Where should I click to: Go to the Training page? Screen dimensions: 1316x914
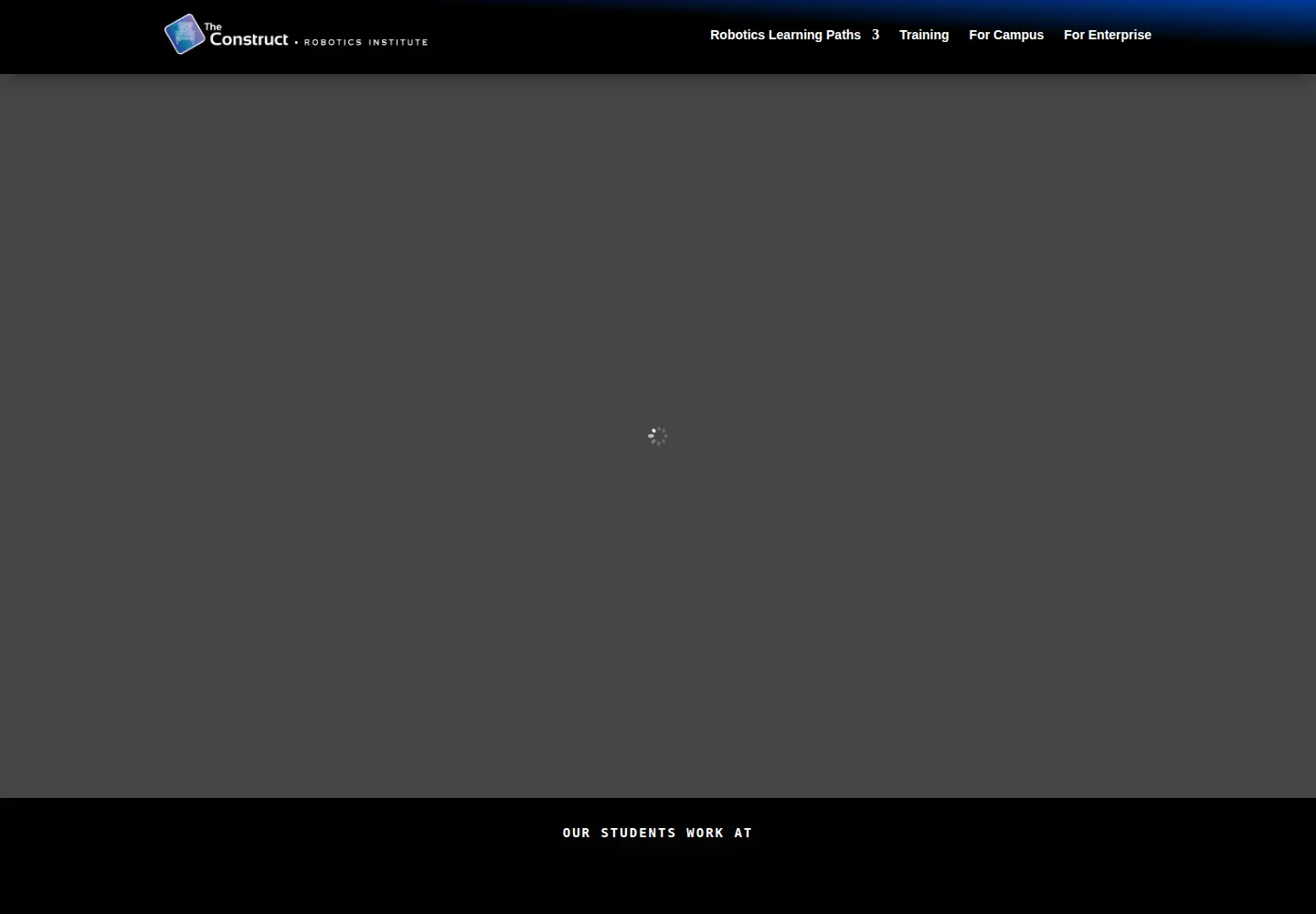point(924,35)
